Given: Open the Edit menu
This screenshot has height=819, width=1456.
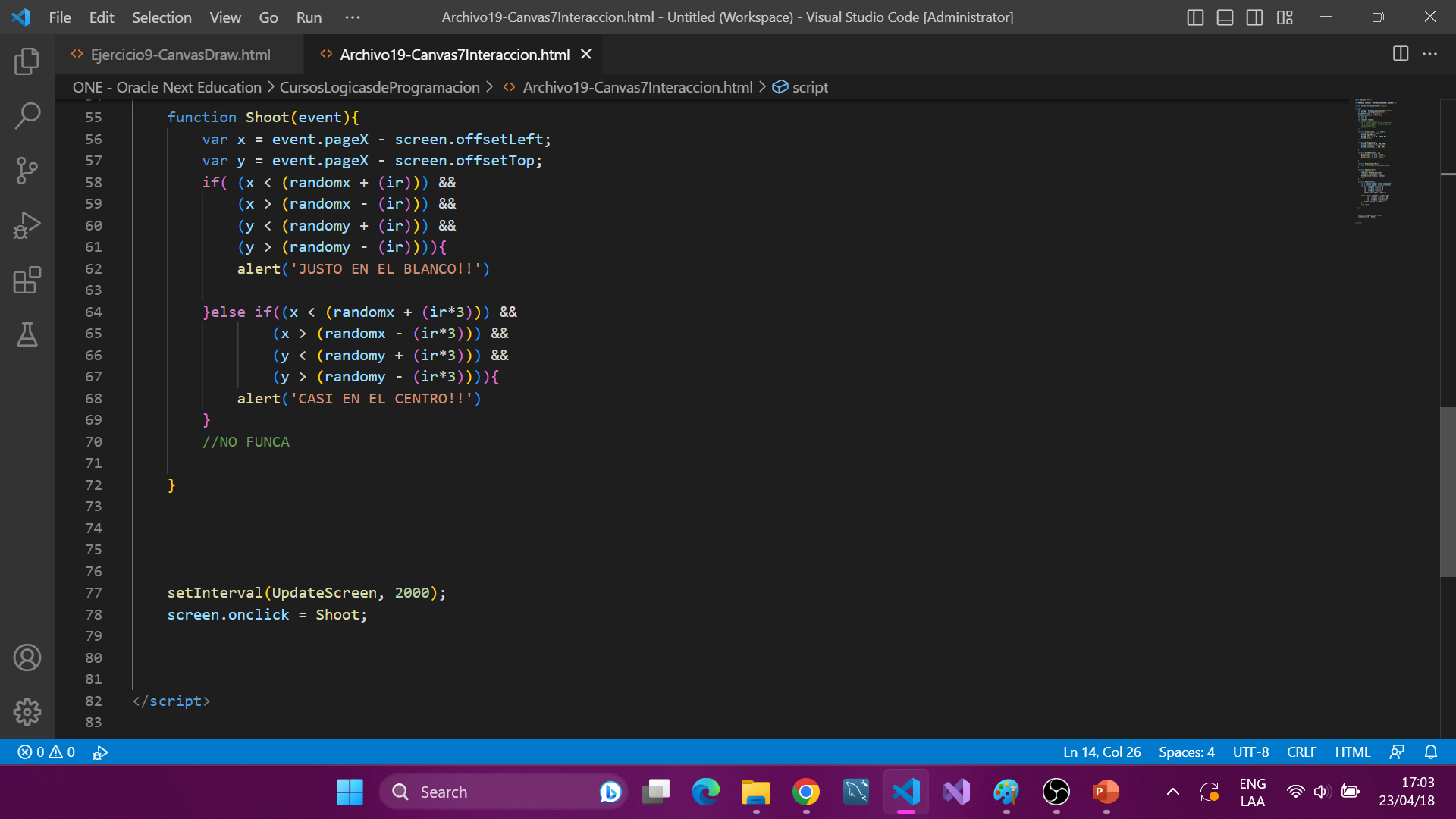Looking at the screenshot, I should pyautogui.click(x=102, y=17).
